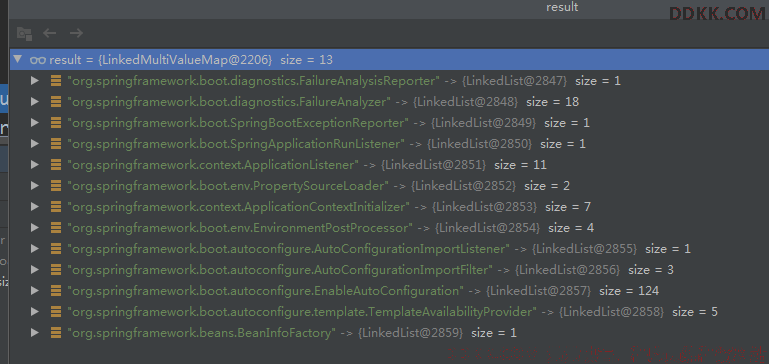Click the field icon of FailureAnalyzer row
This screenshot has width=769, height=364.
[x=56, y=102]
